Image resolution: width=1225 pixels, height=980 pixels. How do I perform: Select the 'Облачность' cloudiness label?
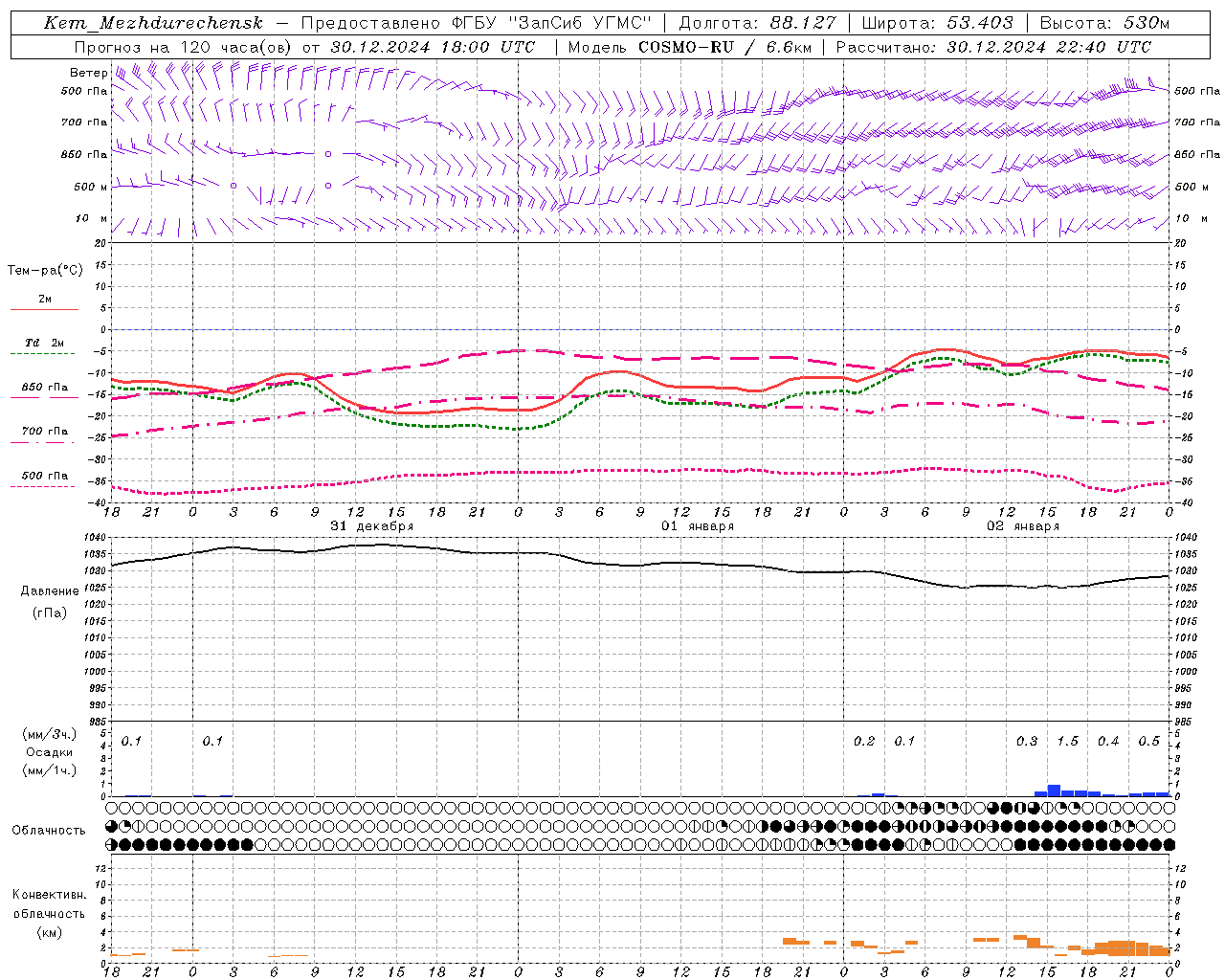[x=49, y=831]
